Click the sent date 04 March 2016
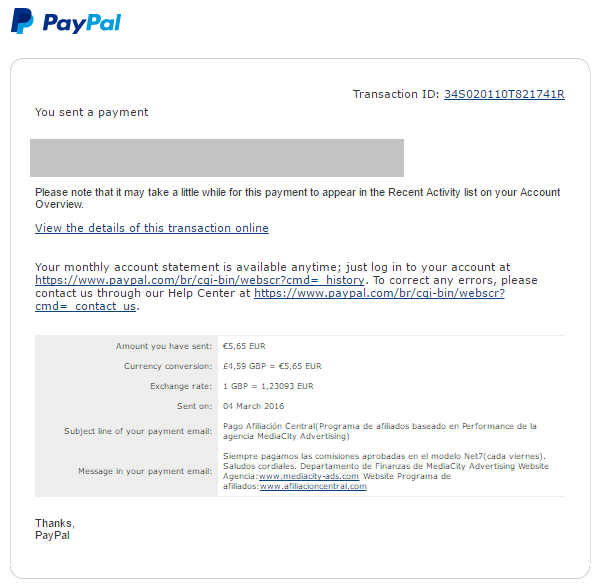The image size is (600, 587). click(253, 406)
